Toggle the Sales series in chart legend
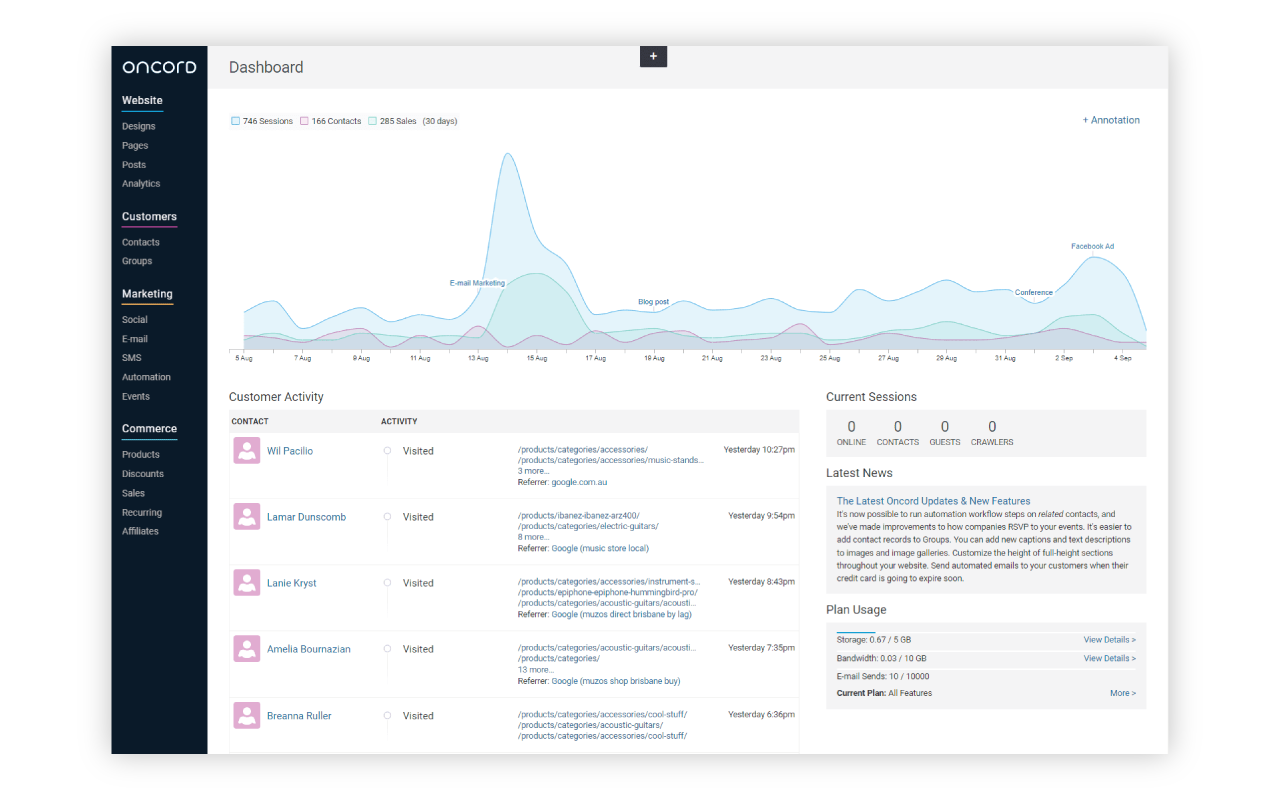The height and width of the screenshot is (800, 1280). tap(393, 121)
